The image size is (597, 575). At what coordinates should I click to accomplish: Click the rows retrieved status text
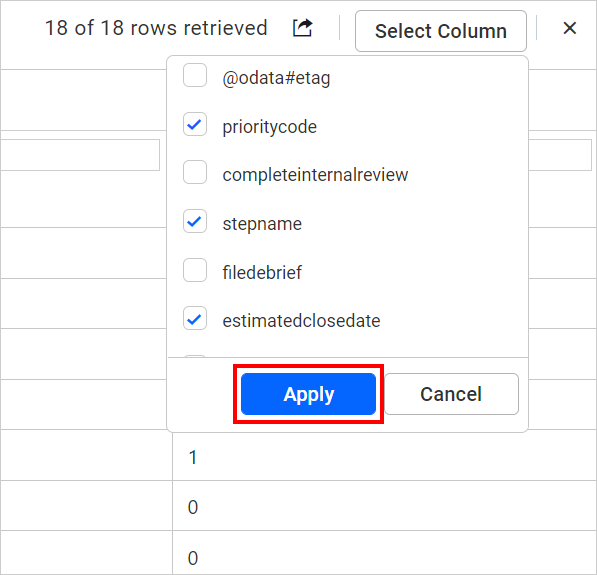tap(156, 28)
